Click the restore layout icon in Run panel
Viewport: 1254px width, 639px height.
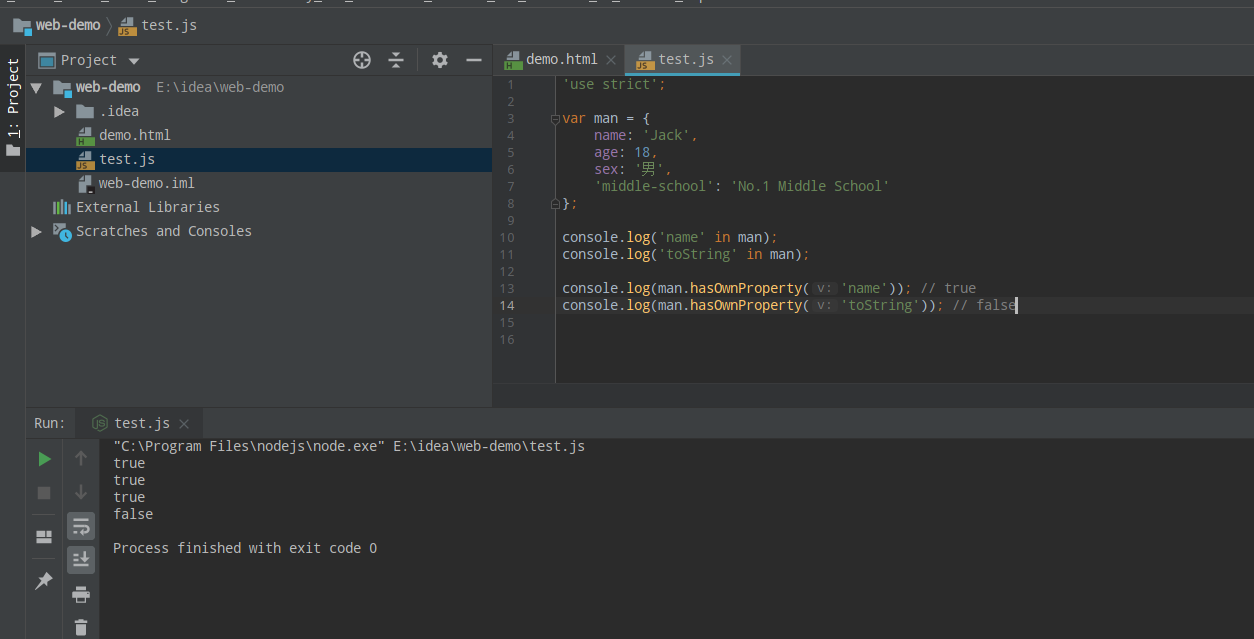[44, 537]
